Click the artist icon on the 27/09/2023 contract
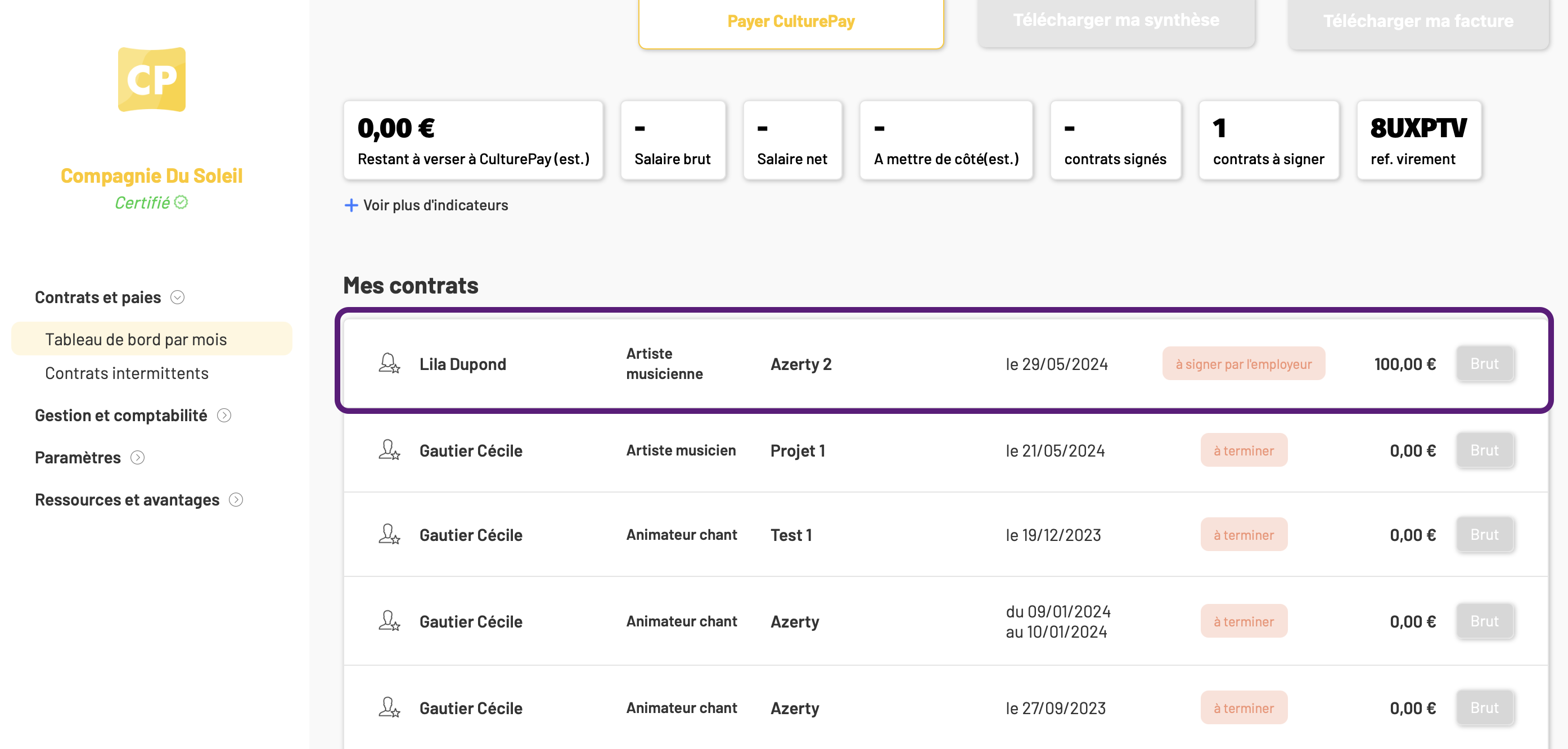 (389, 707)
